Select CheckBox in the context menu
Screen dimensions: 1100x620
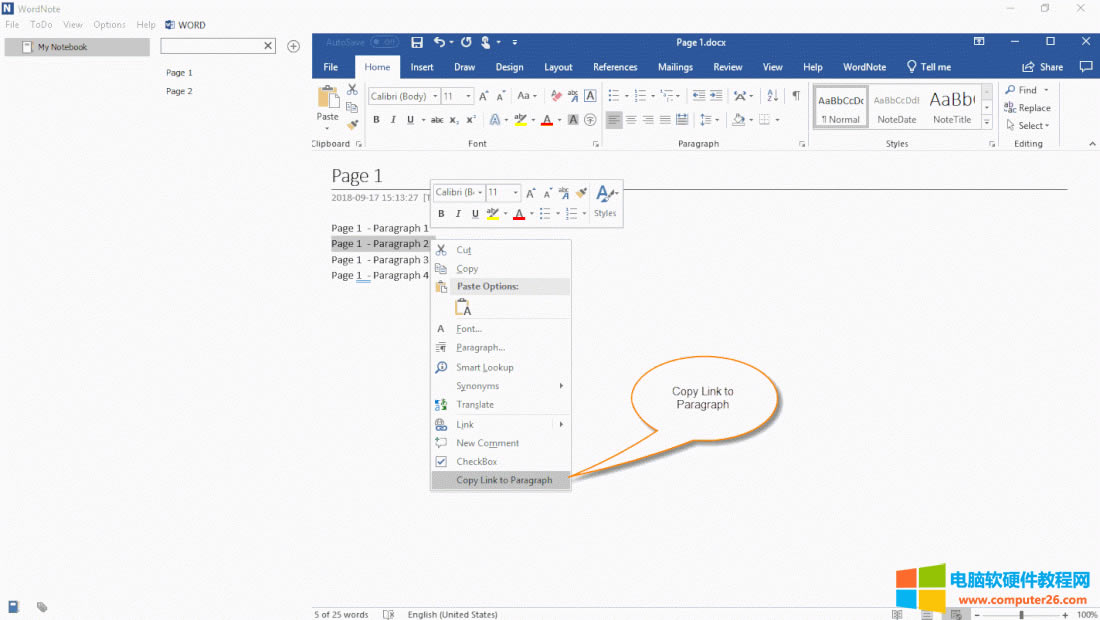476,462
